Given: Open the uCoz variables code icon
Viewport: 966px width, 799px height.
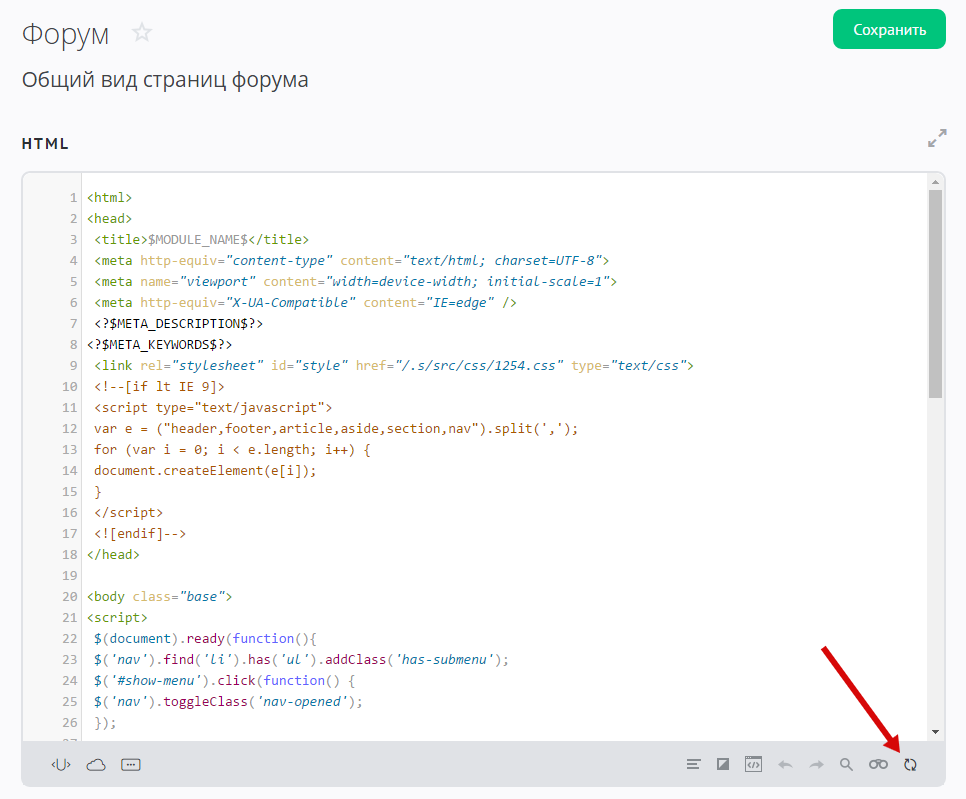Looking at the screenshot, I should (62, 765).
